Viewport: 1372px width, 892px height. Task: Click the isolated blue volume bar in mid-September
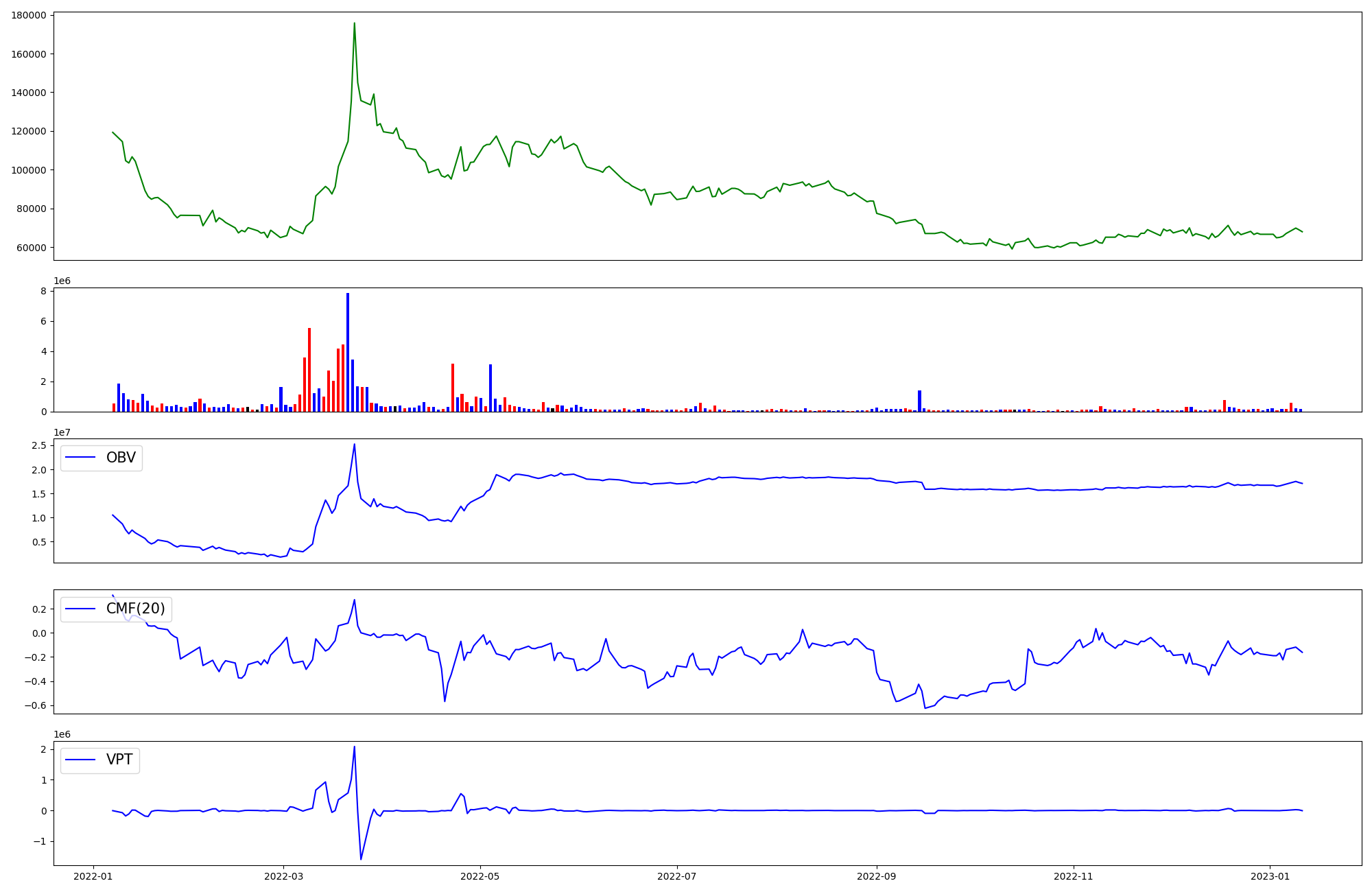[x=919, y=401]
